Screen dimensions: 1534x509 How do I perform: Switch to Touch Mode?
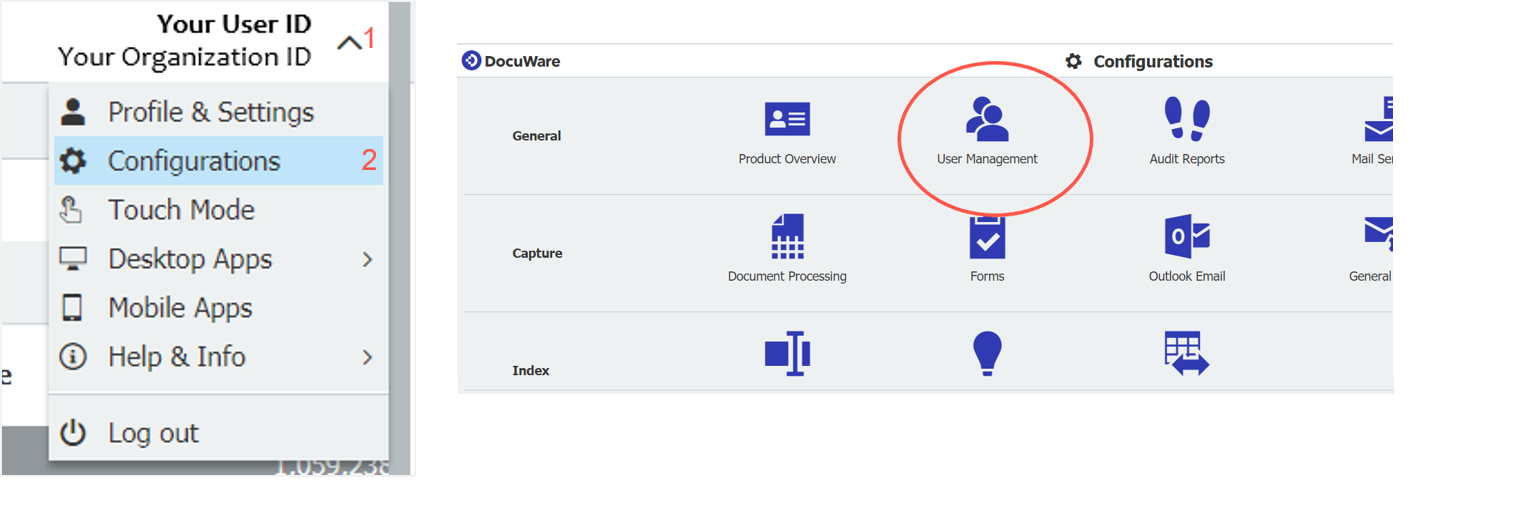[x=181, y=210]
